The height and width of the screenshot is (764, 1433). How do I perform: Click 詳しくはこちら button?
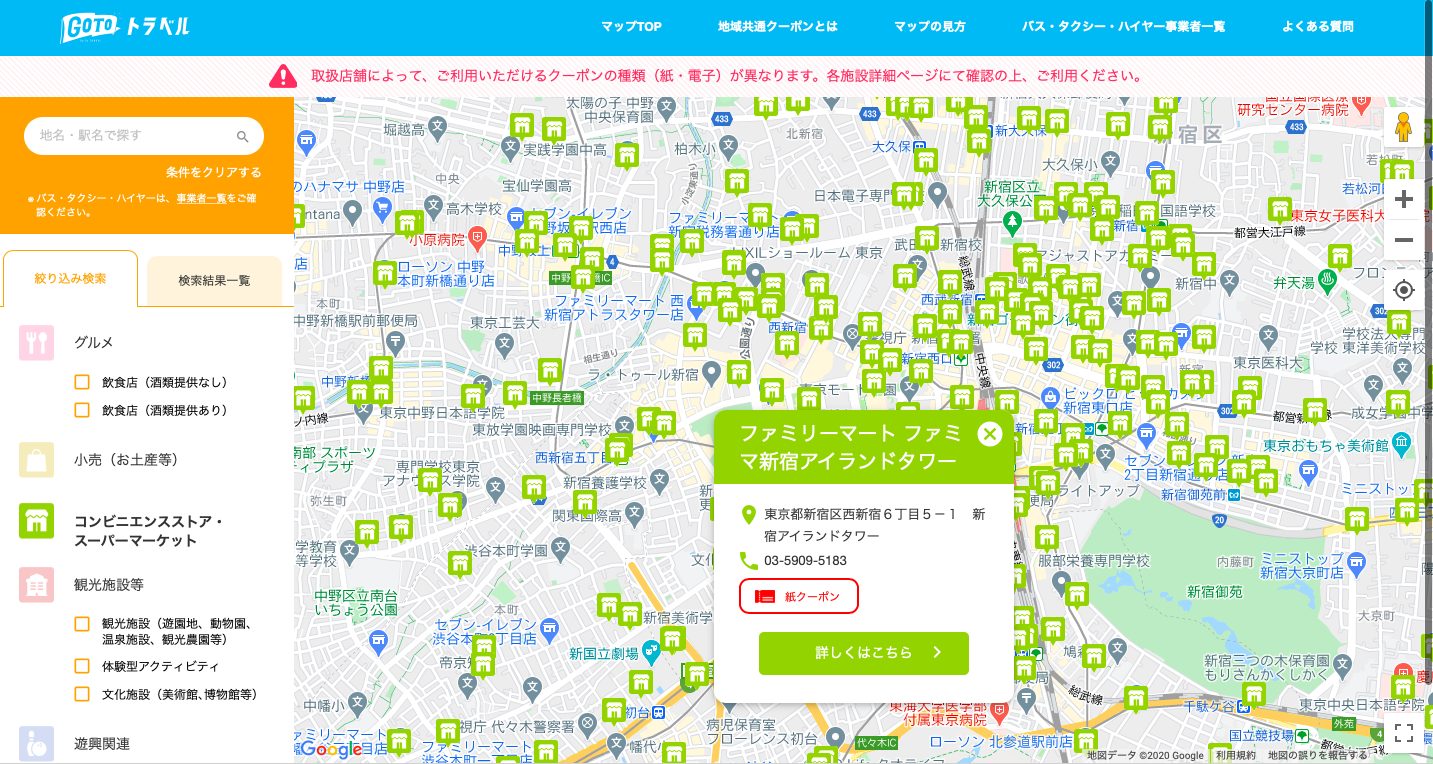pos(864,653)
